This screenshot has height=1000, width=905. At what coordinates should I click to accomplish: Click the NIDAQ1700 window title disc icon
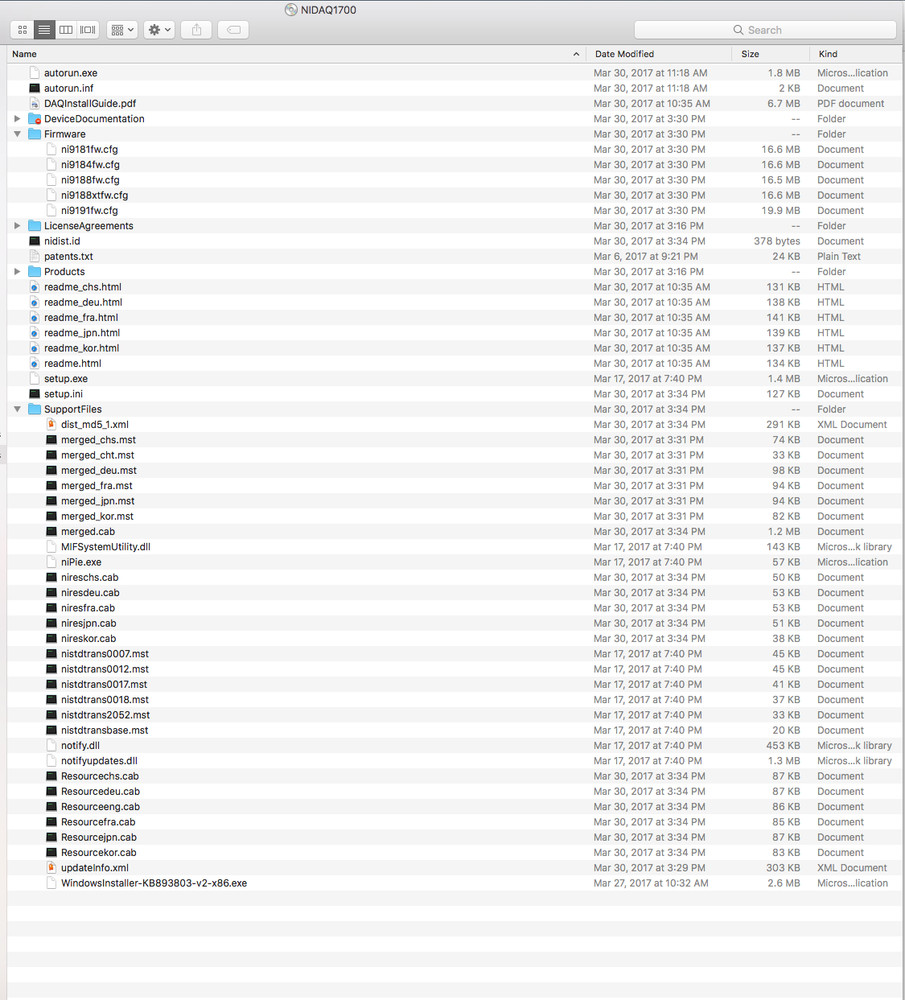[291, 10]
